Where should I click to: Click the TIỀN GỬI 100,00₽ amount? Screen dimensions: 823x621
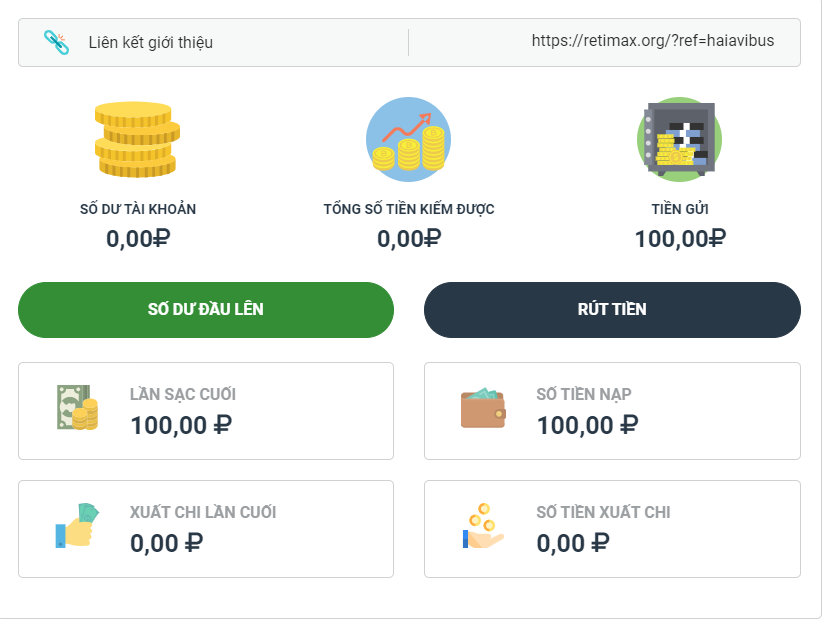pos(680,239)
